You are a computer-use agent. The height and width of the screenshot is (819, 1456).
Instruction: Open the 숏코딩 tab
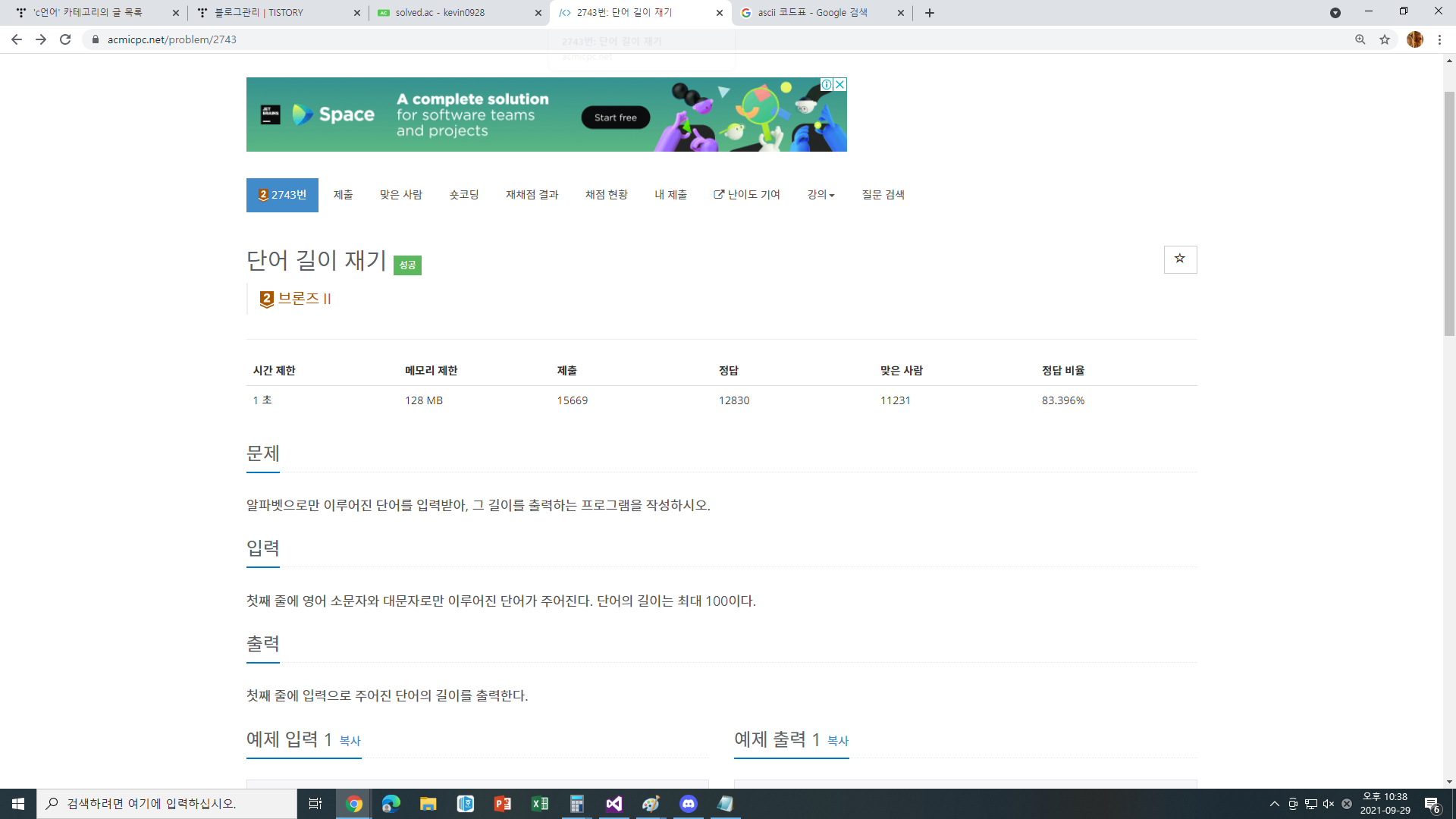coord(464,195)
